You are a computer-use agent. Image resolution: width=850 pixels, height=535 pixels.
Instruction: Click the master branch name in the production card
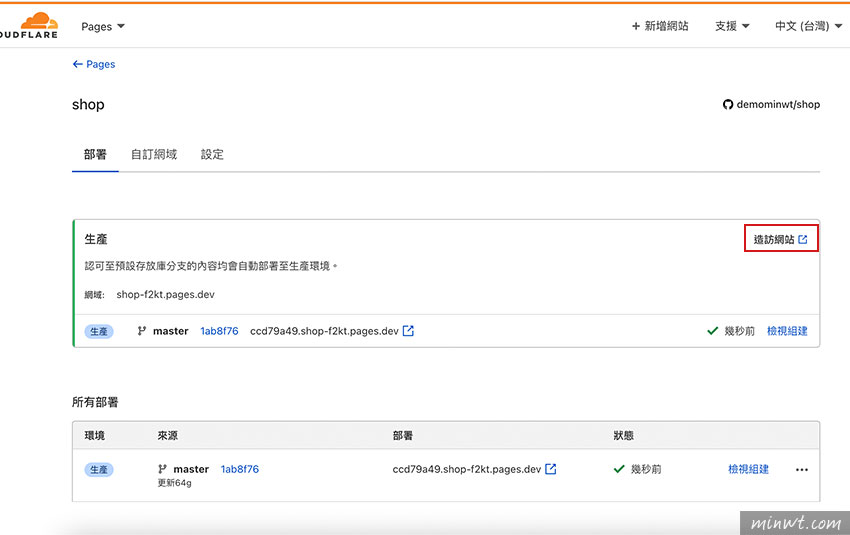click(x=170, y=331)
